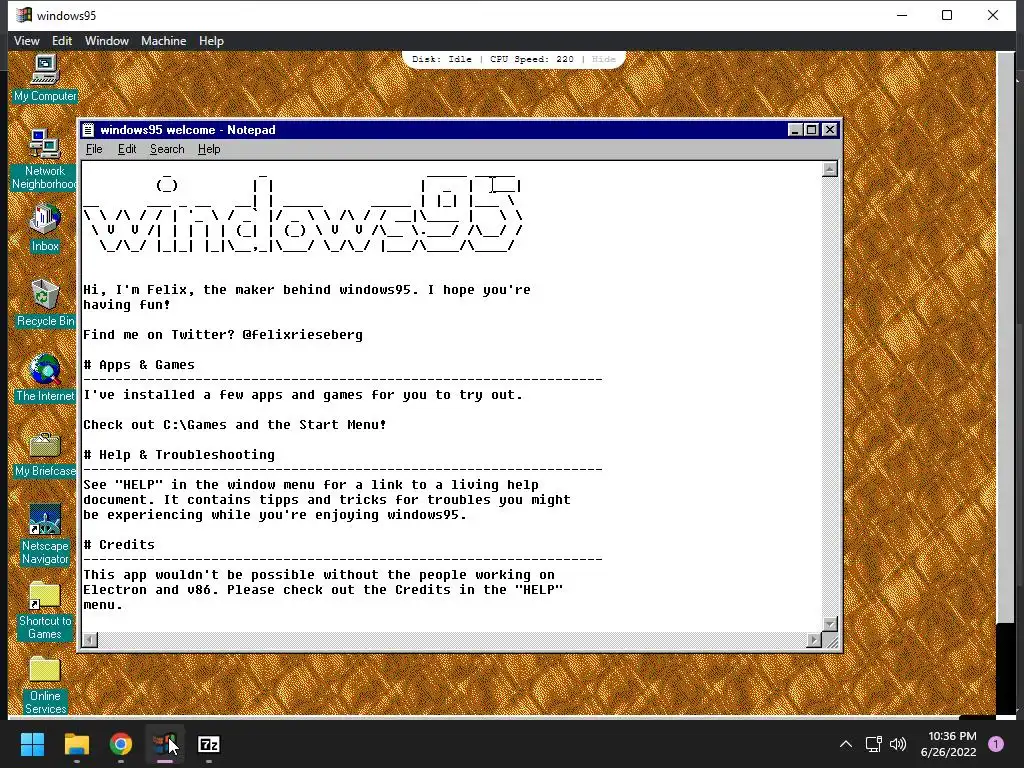1024x768 pixels.
Task: Open the emulator Edit menu
Action: [62, 40]
